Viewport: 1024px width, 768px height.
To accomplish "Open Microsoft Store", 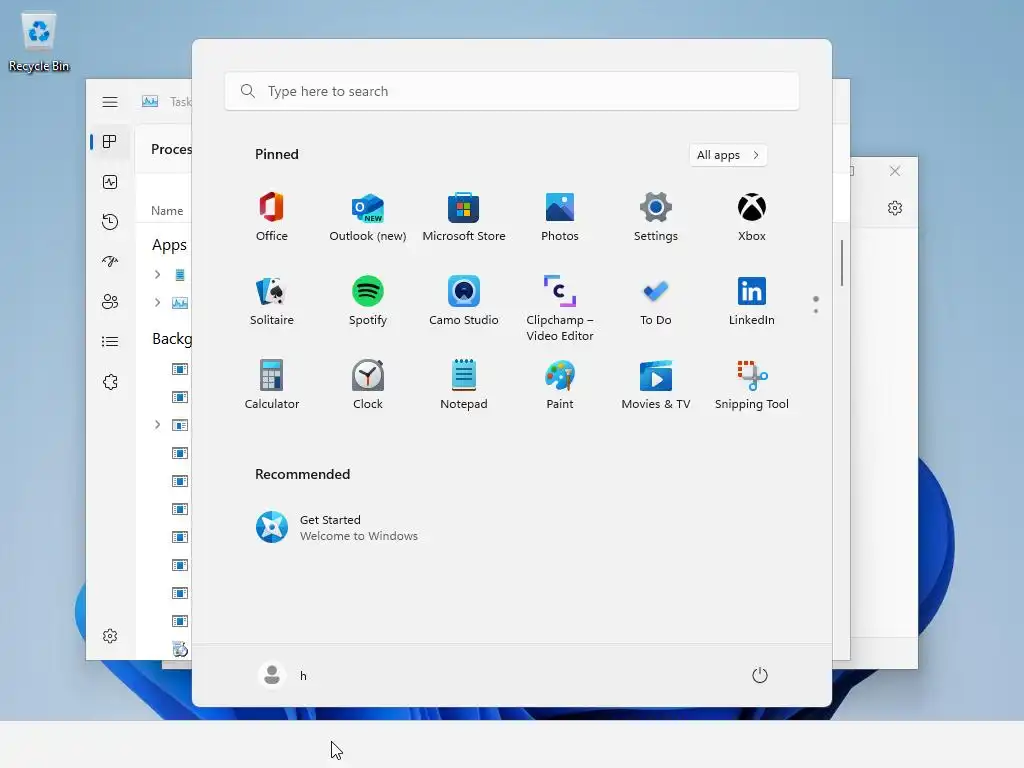I will (464, 217).
